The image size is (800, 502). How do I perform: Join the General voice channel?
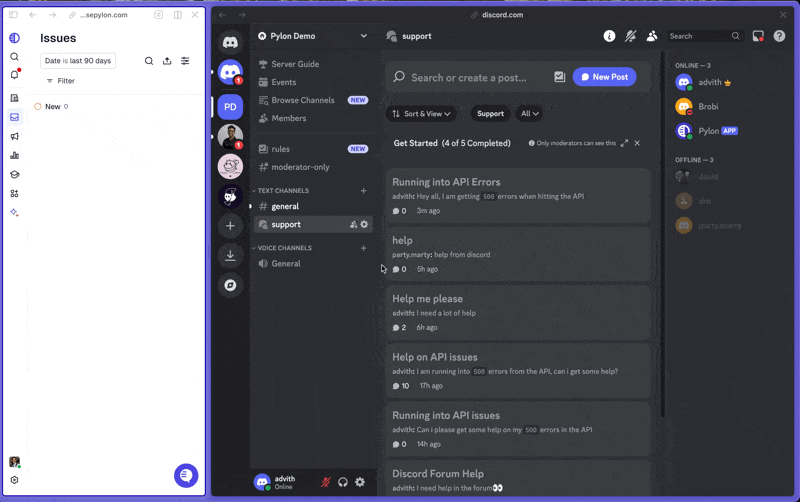[313, 263]
